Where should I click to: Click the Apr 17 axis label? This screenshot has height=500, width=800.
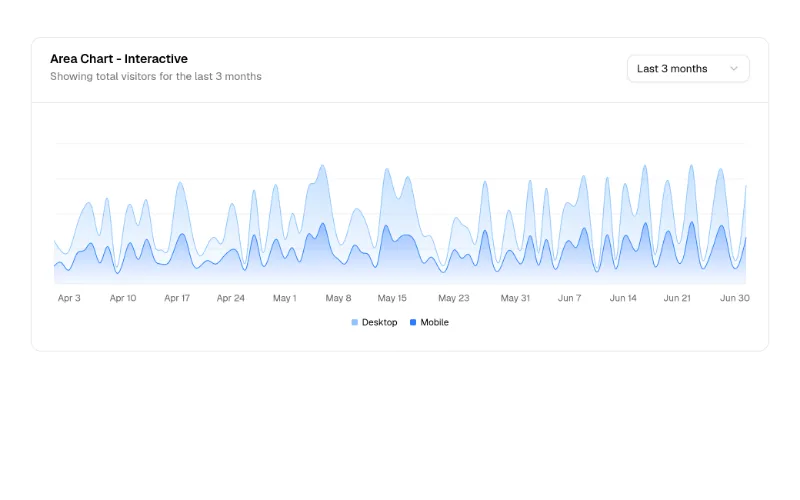click(177, 298)
